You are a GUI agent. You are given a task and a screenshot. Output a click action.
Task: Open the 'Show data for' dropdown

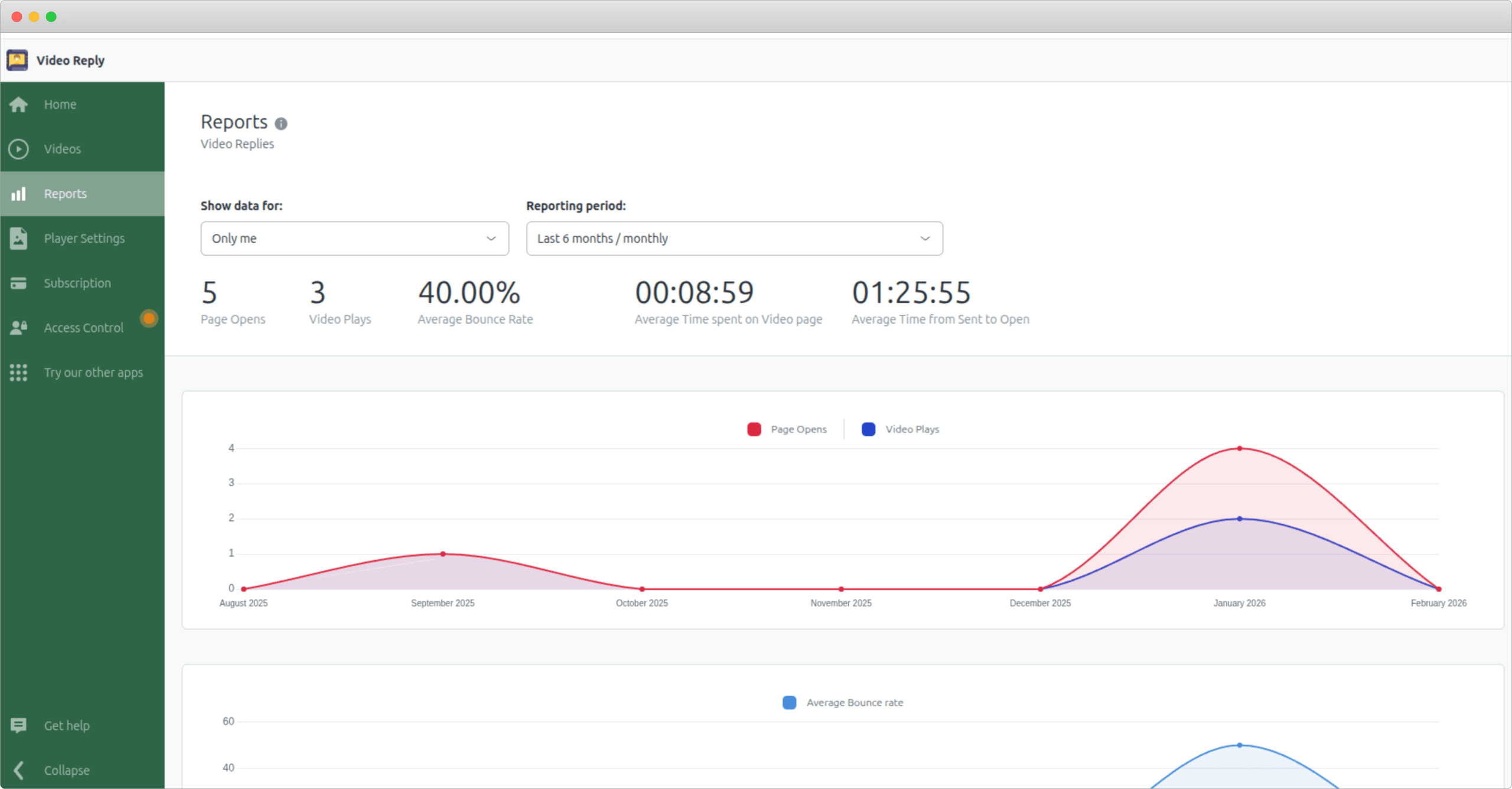(x=354, y=238)
